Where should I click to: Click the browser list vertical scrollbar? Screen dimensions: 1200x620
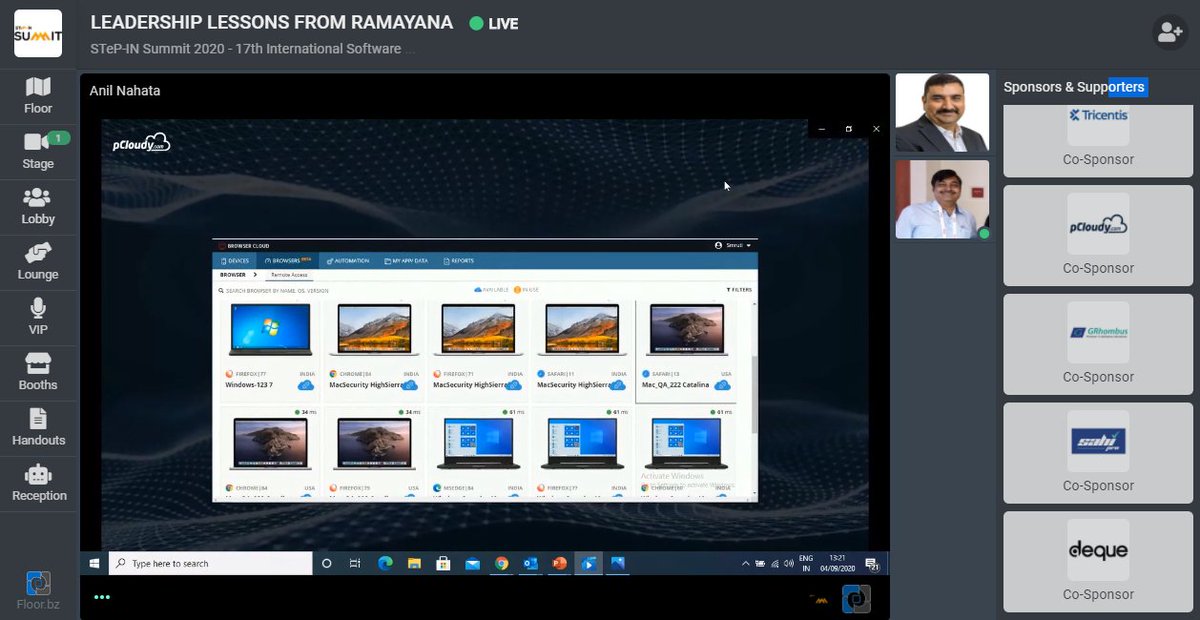(x=755, y=395)
